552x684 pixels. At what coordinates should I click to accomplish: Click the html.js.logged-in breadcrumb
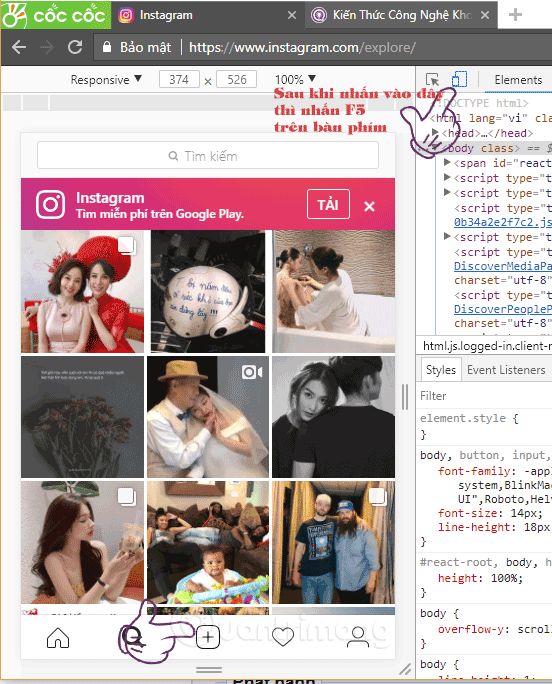point(487,346)
